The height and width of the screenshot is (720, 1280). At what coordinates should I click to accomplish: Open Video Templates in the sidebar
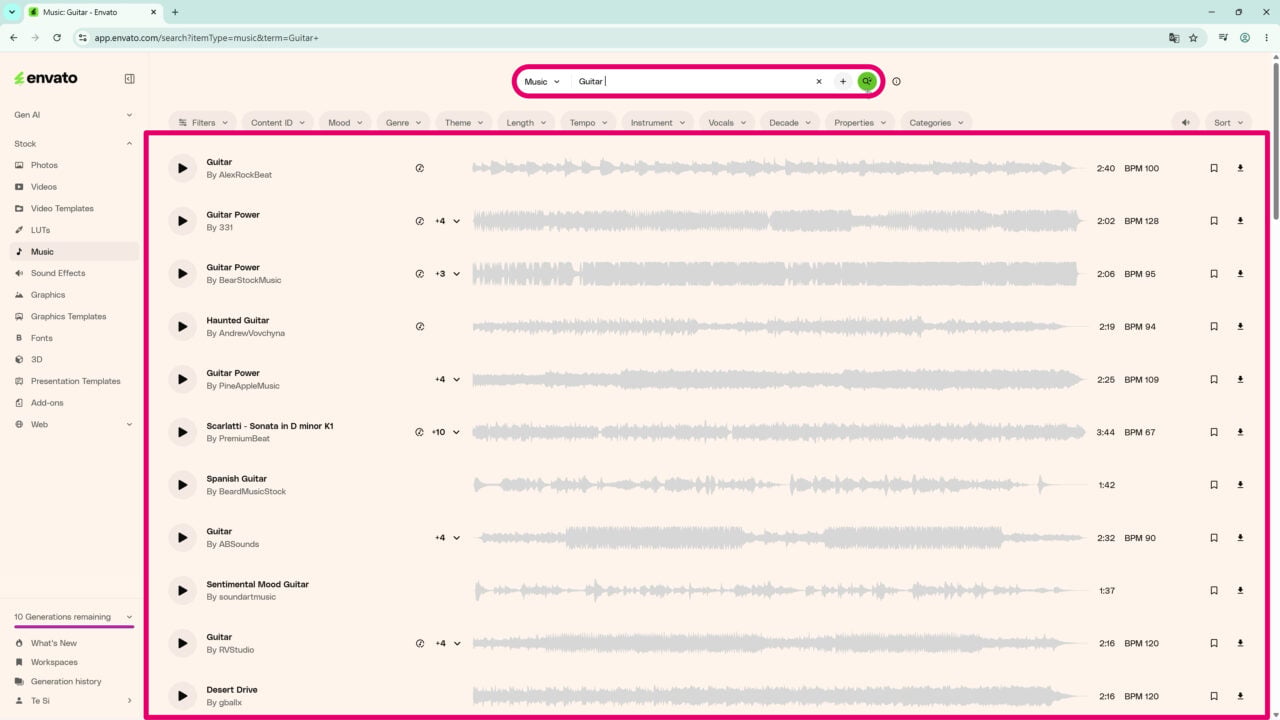click(62, 208)
